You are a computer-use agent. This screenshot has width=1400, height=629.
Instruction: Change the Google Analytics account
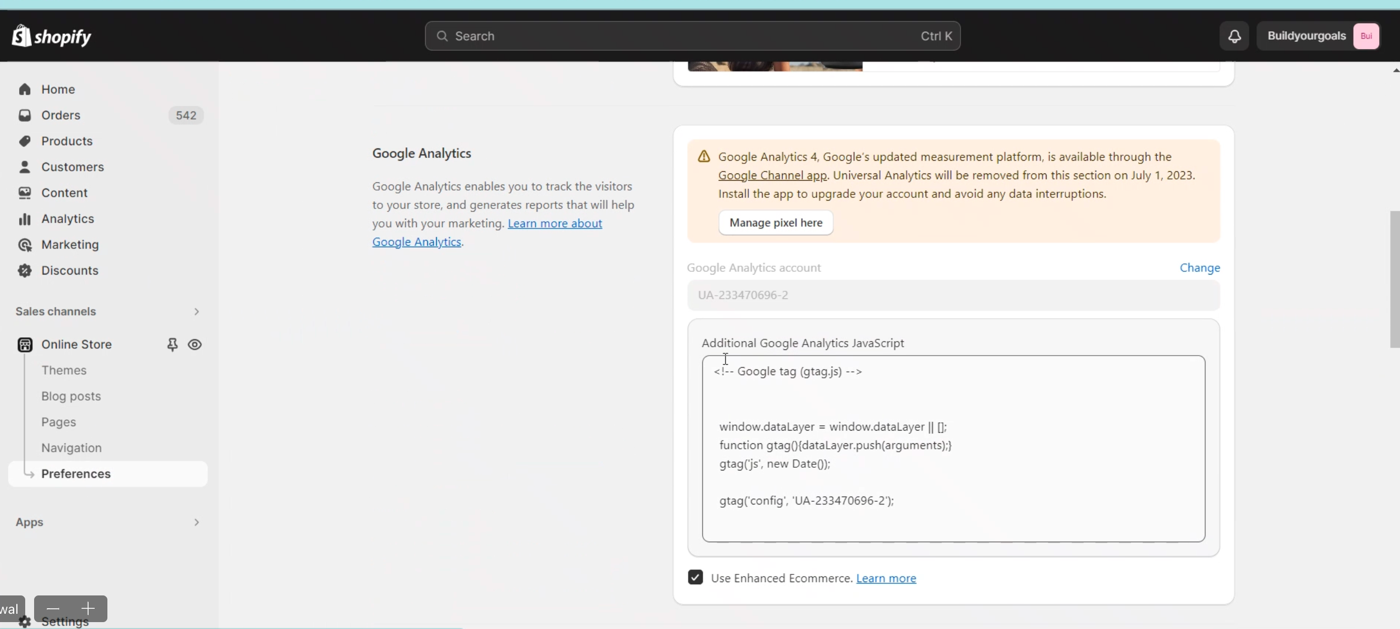tap(1199, 267)
